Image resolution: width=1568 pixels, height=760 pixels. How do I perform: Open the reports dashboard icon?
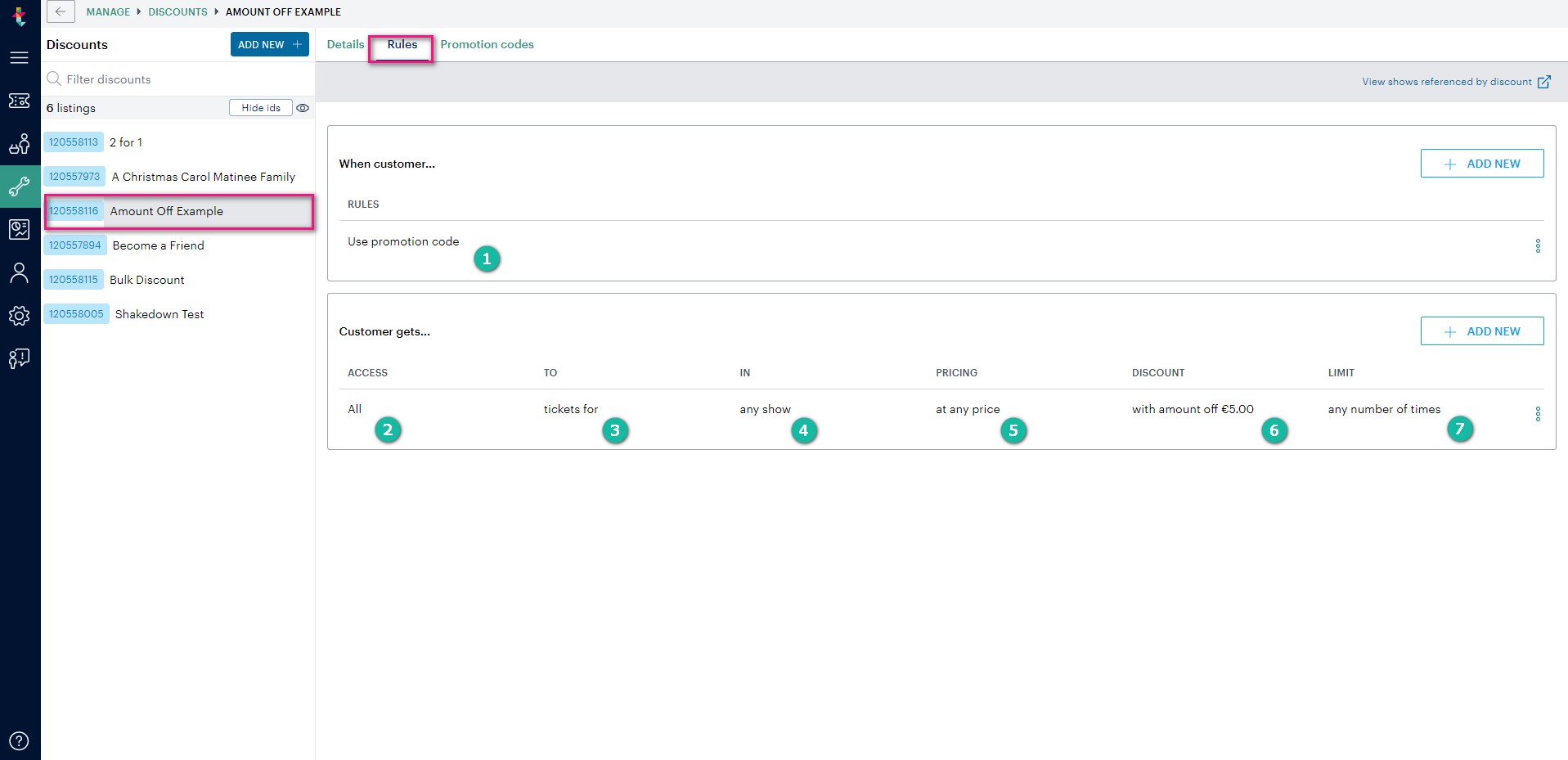(19, 229)
